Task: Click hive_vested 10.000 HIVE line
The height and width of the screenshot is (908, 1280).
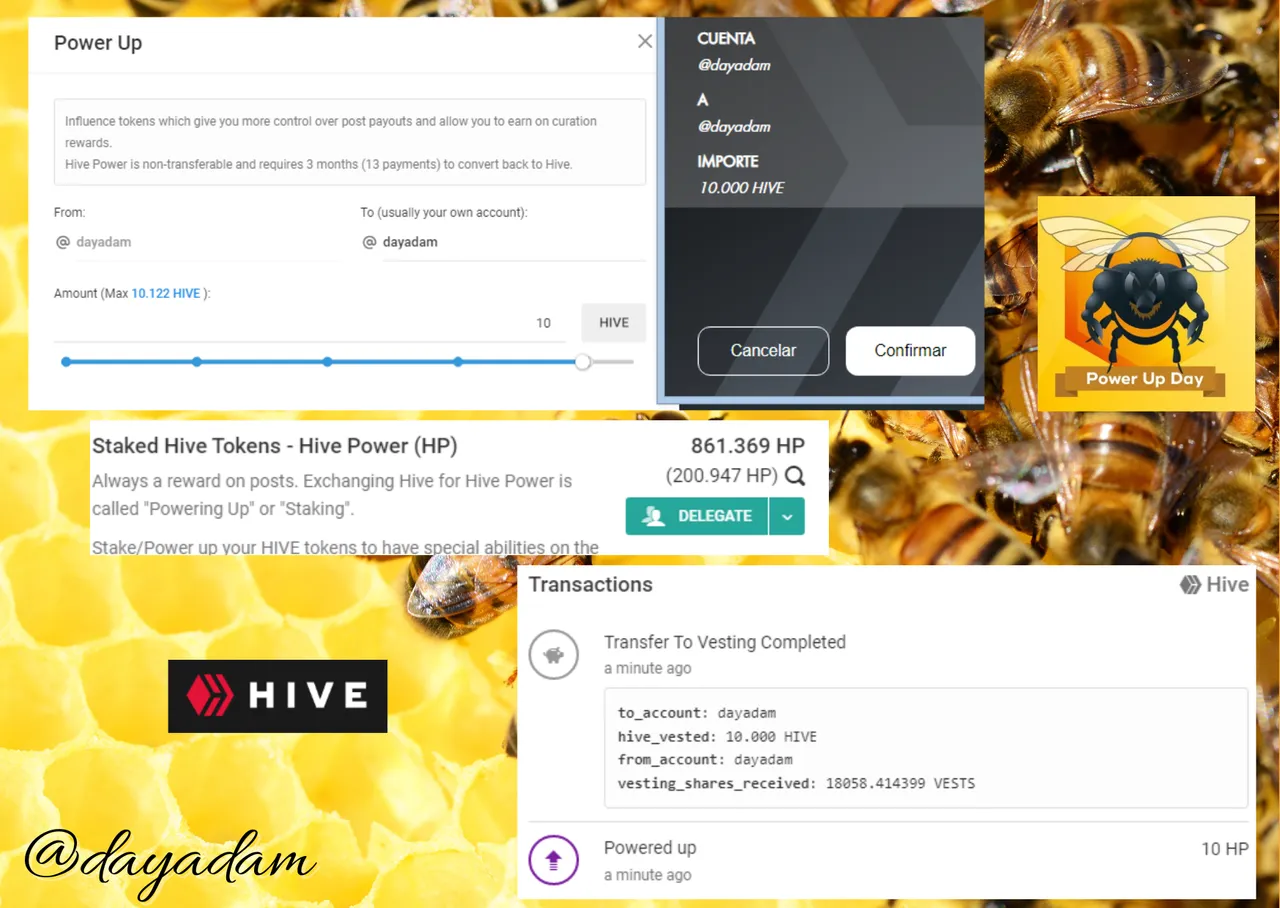Action: [x=717, y=737]
